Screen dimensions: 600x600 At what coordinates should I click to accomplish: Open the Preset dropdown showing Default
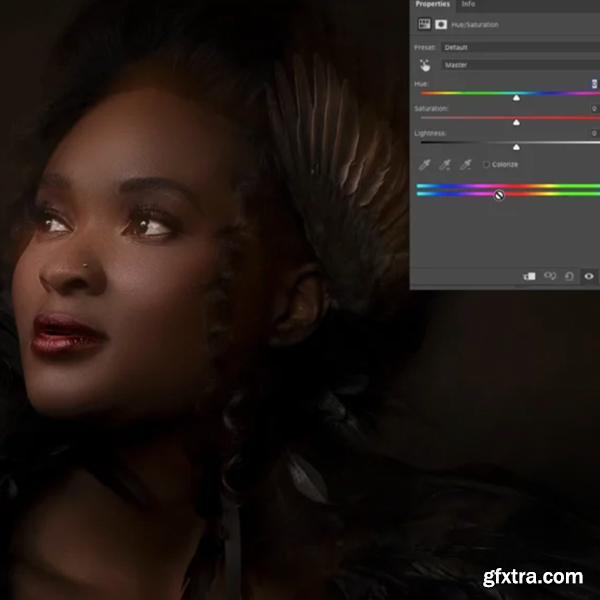click(520, 47)
